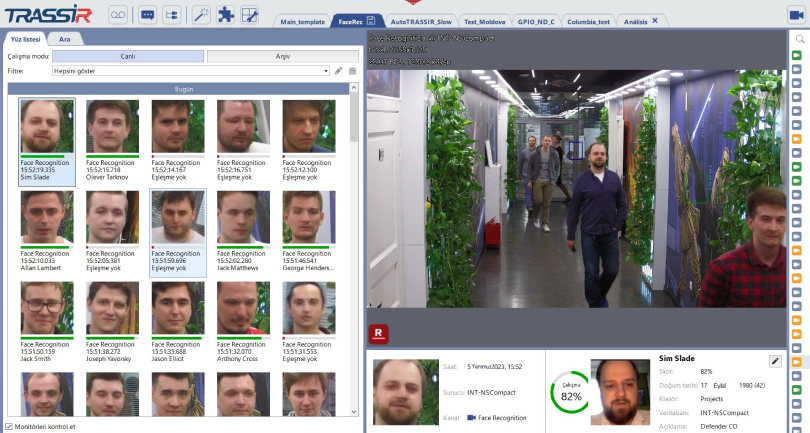Click the Sim Slade name heading
Viewport: 810px width, 433px height.
tap(677, 358)
